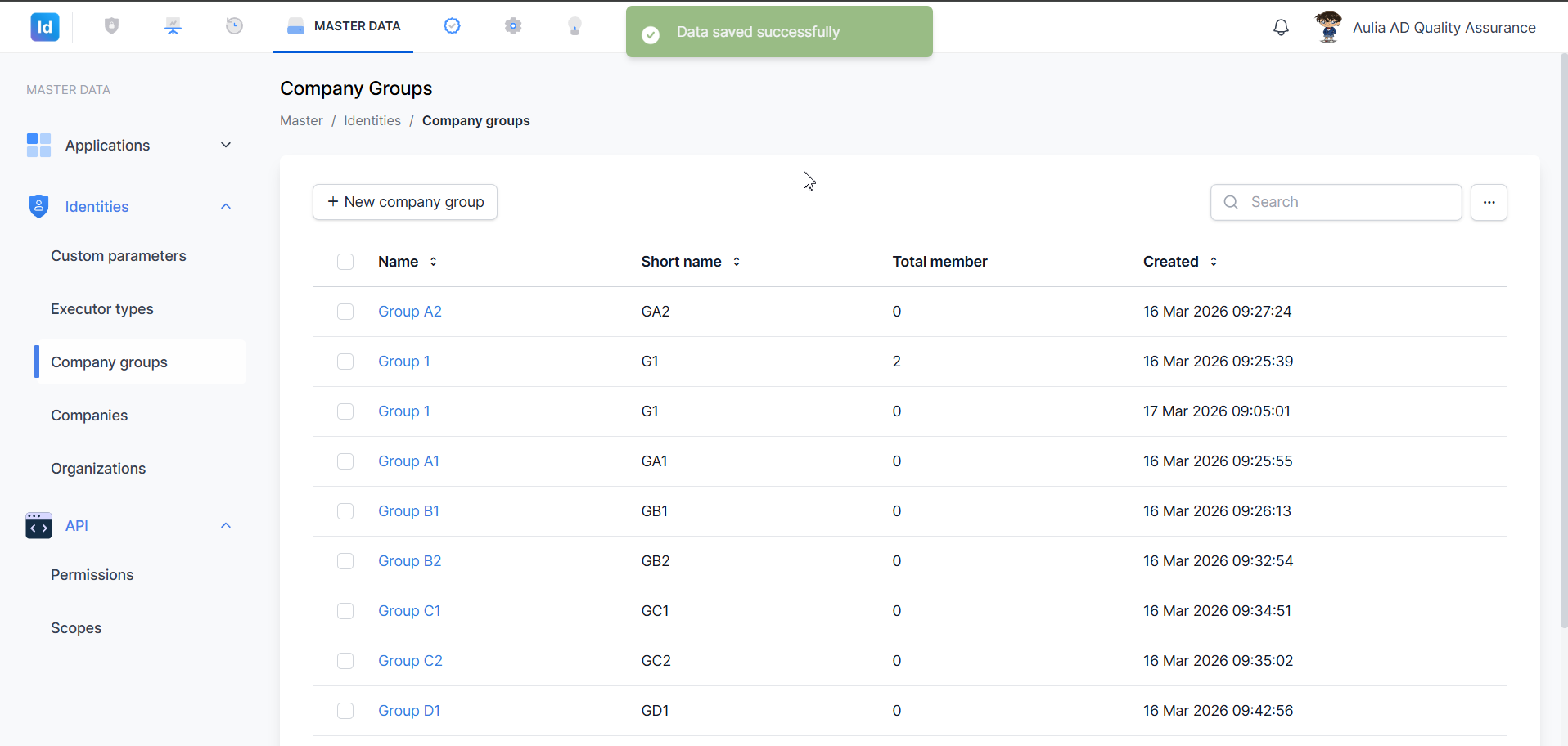This screenshot has width=1568, height=746.
Task: Click user name Aulia AD Quality Assurance
Action: [x=1444, y=27]
